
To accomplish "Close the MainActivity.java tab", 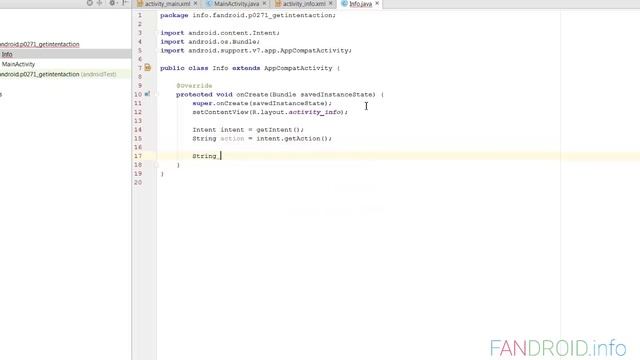I will (264, 3).
